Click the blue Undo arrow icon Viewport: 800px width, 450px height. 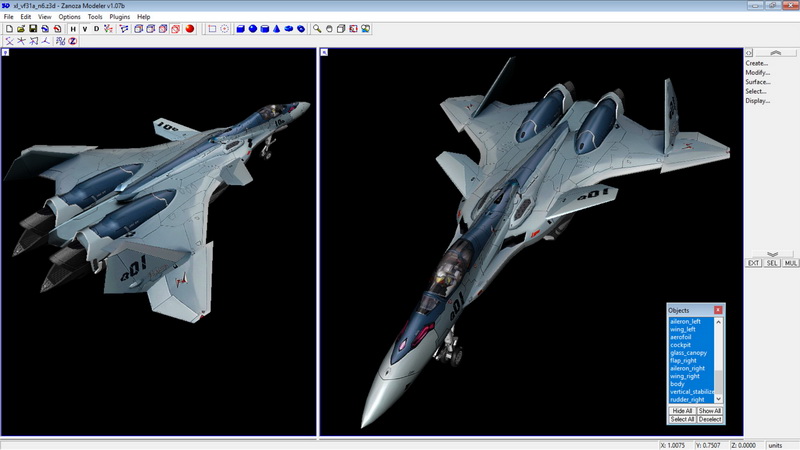[45, 29]
